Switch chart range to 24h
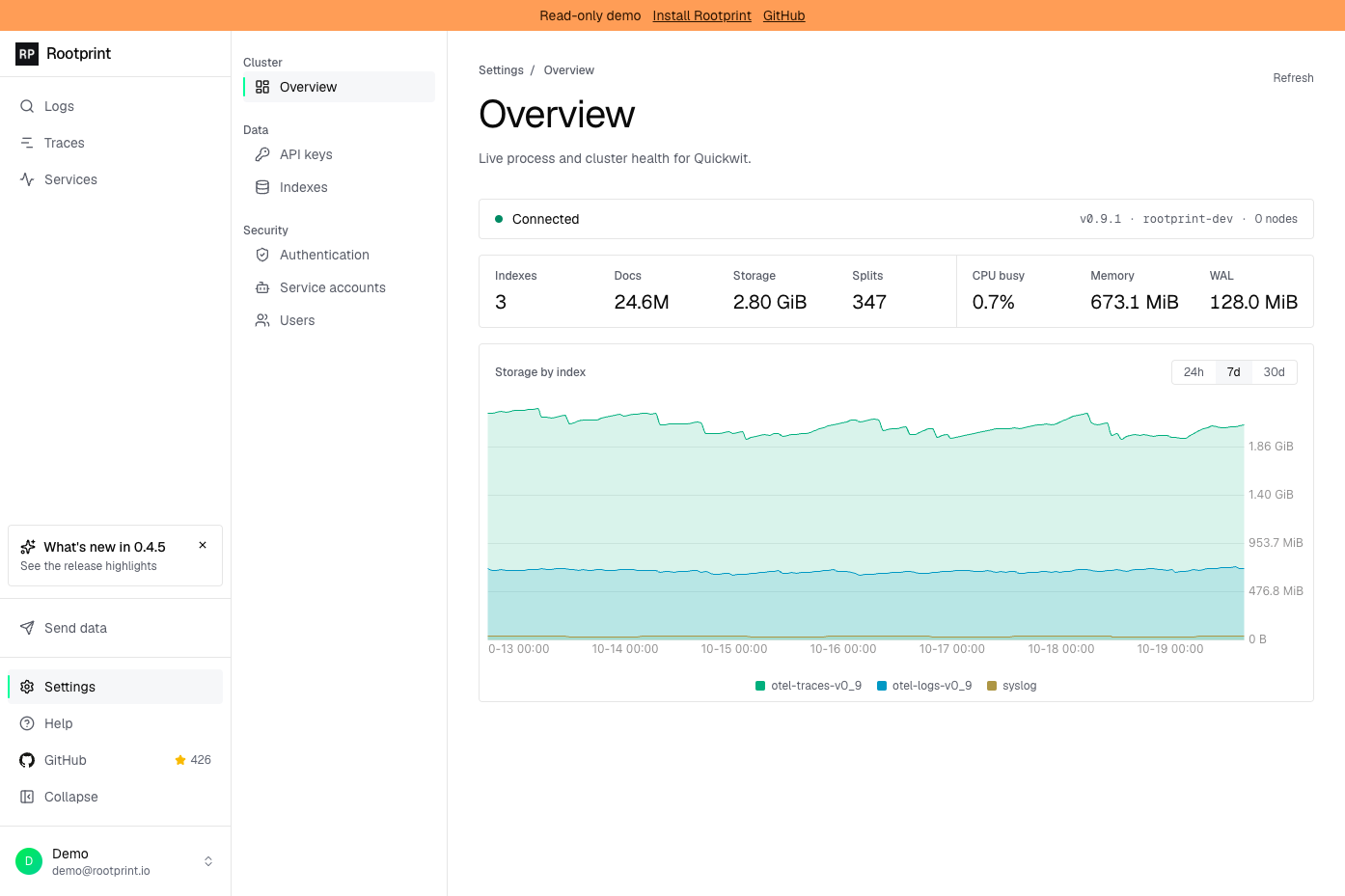Image resolution: width=1345 pixels, height=896 pixels. point(1194,372)
